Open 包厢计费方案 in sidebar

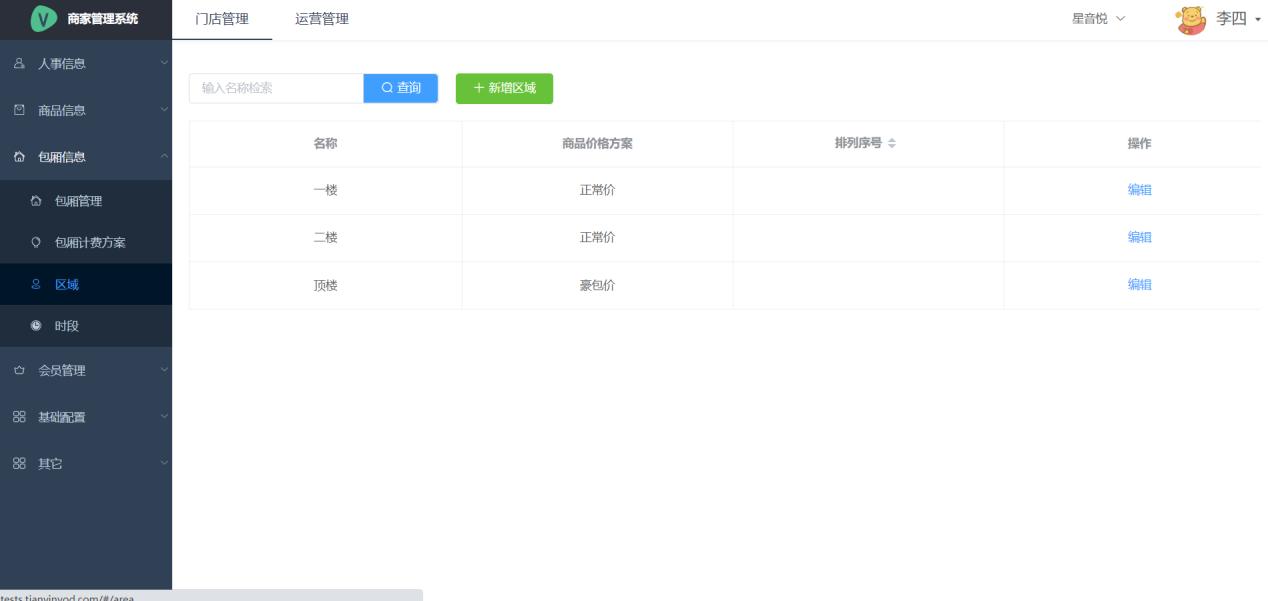90,243
